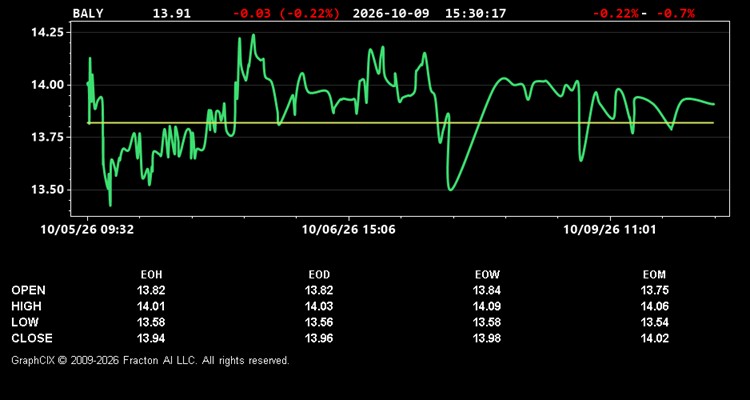
Task: Click the EOM open value 13.75
Action: coord(655,290)
